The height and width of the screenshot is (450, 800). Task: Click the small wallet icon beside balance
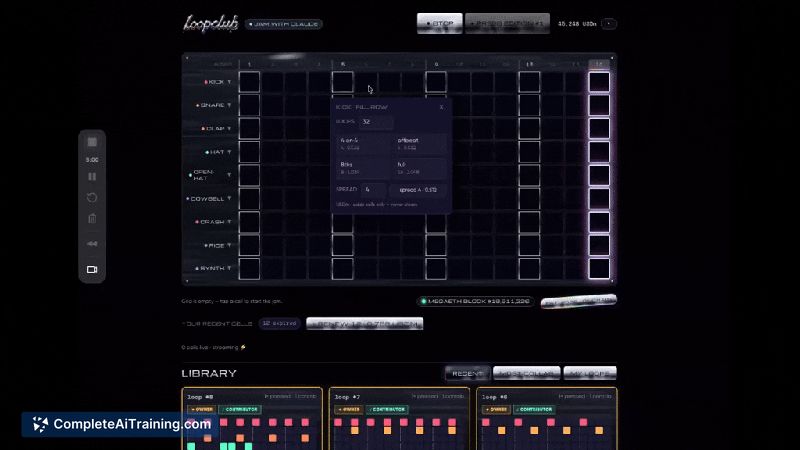coord(609,24)
